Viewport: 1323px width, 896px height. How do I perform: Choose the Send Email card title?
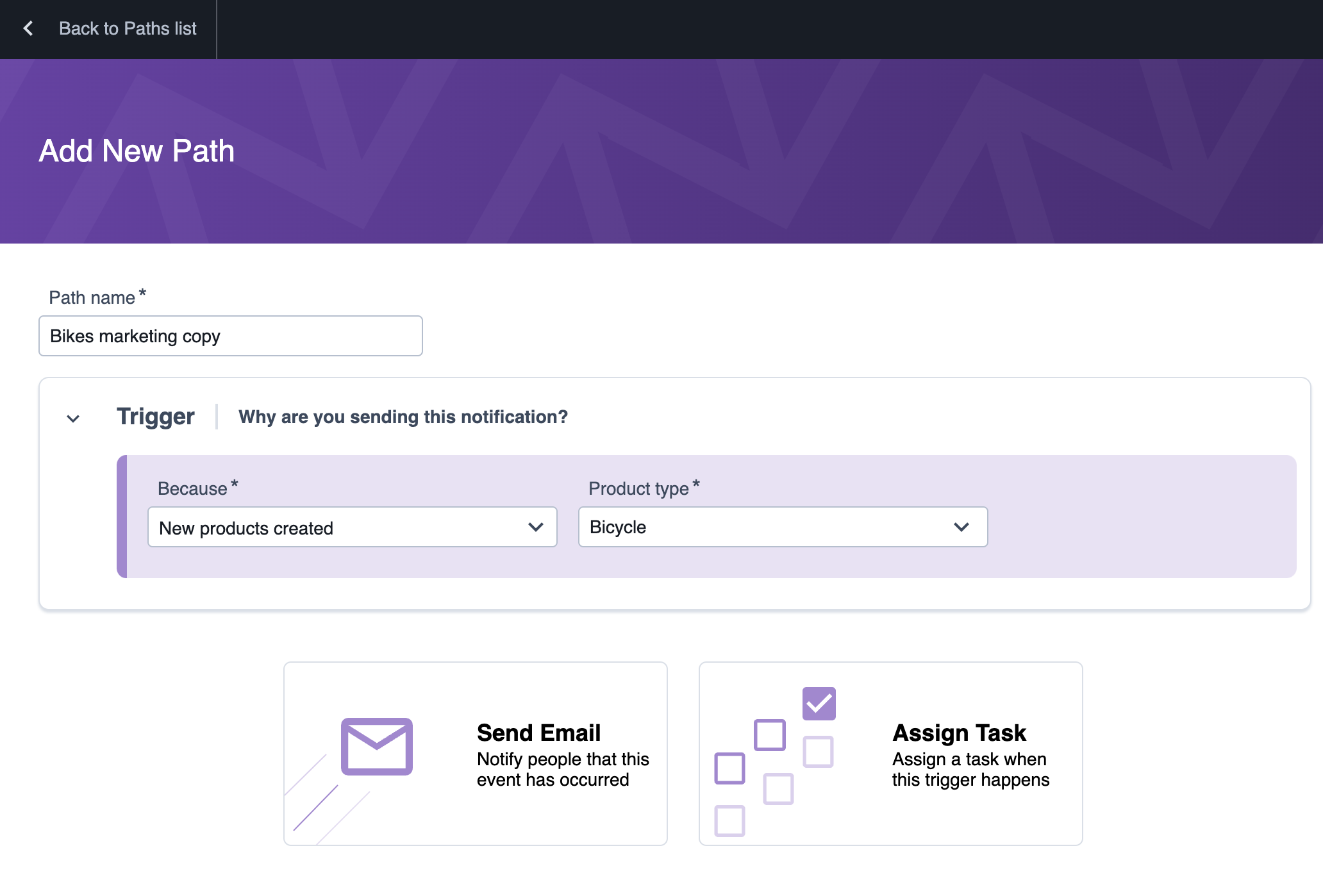(538, 733)
